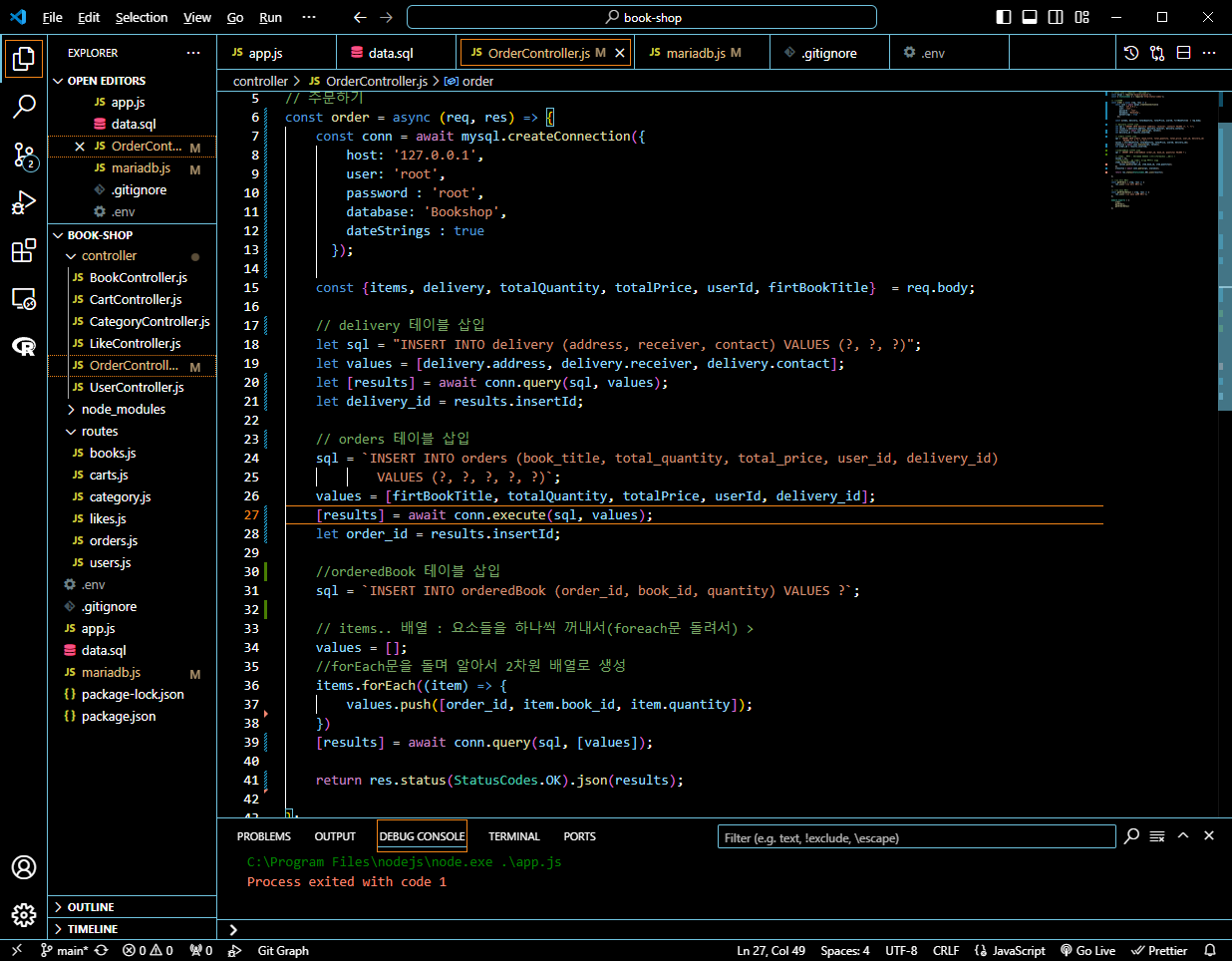The width and height of the screenshot is (1232, 961).
Task: Open editor More Actions ellipsis
Action: [1209, 53]
